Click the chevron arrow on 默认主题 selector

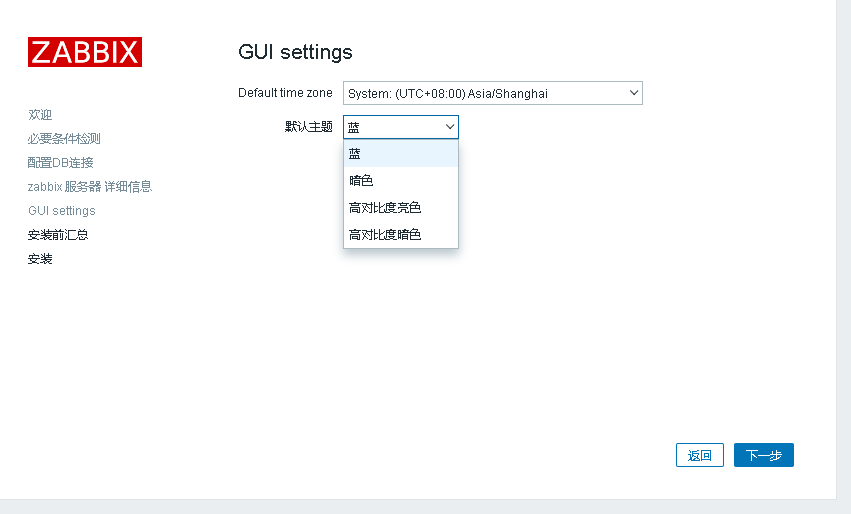coord(450,127)
